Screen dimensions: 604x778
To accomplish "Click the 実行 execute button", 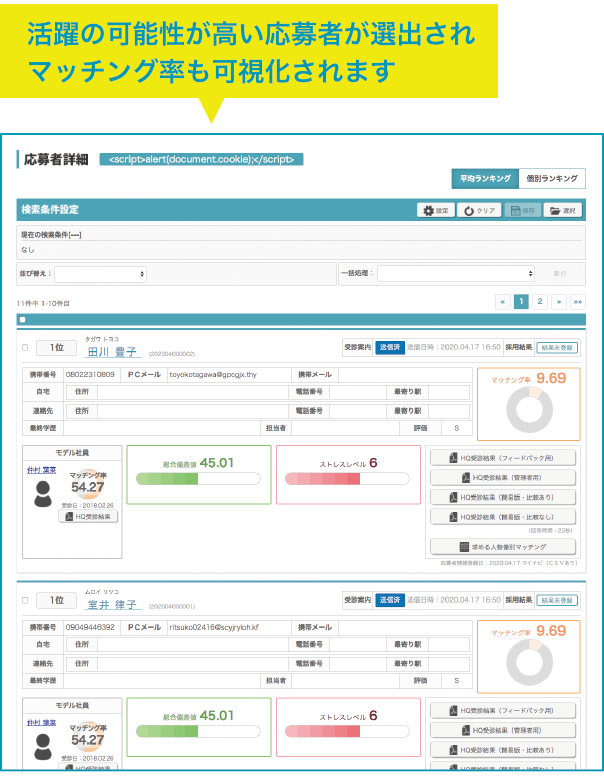I will [x=559, y=273].
